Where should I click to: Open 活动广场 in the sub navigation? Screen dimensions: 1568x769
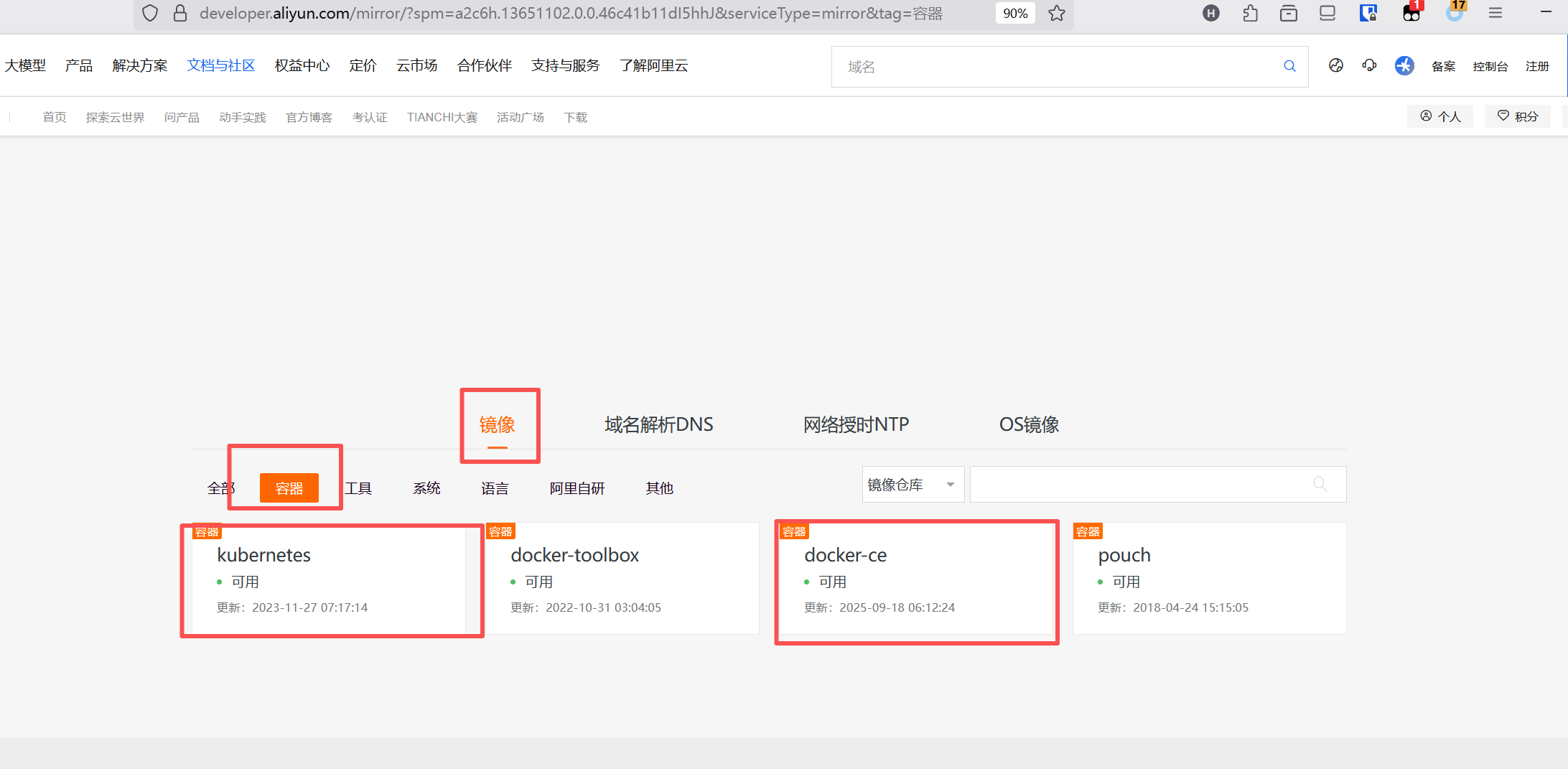click(521, 117)
